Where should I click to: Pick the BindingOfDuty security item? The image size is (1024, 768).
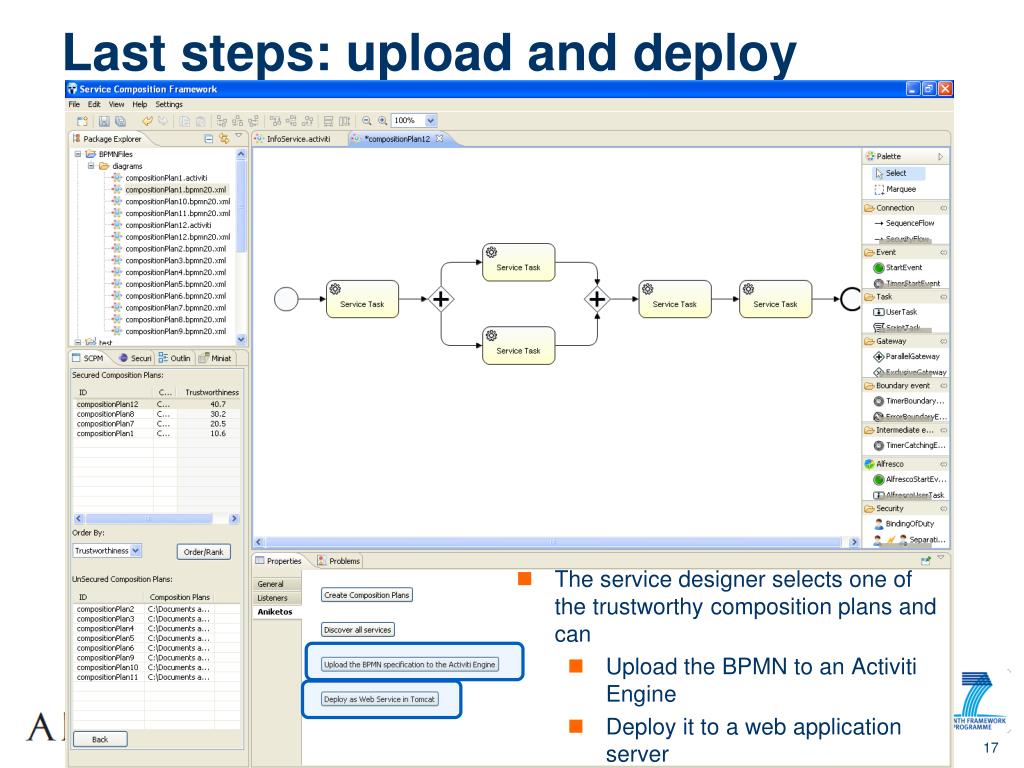coord(904,523)
